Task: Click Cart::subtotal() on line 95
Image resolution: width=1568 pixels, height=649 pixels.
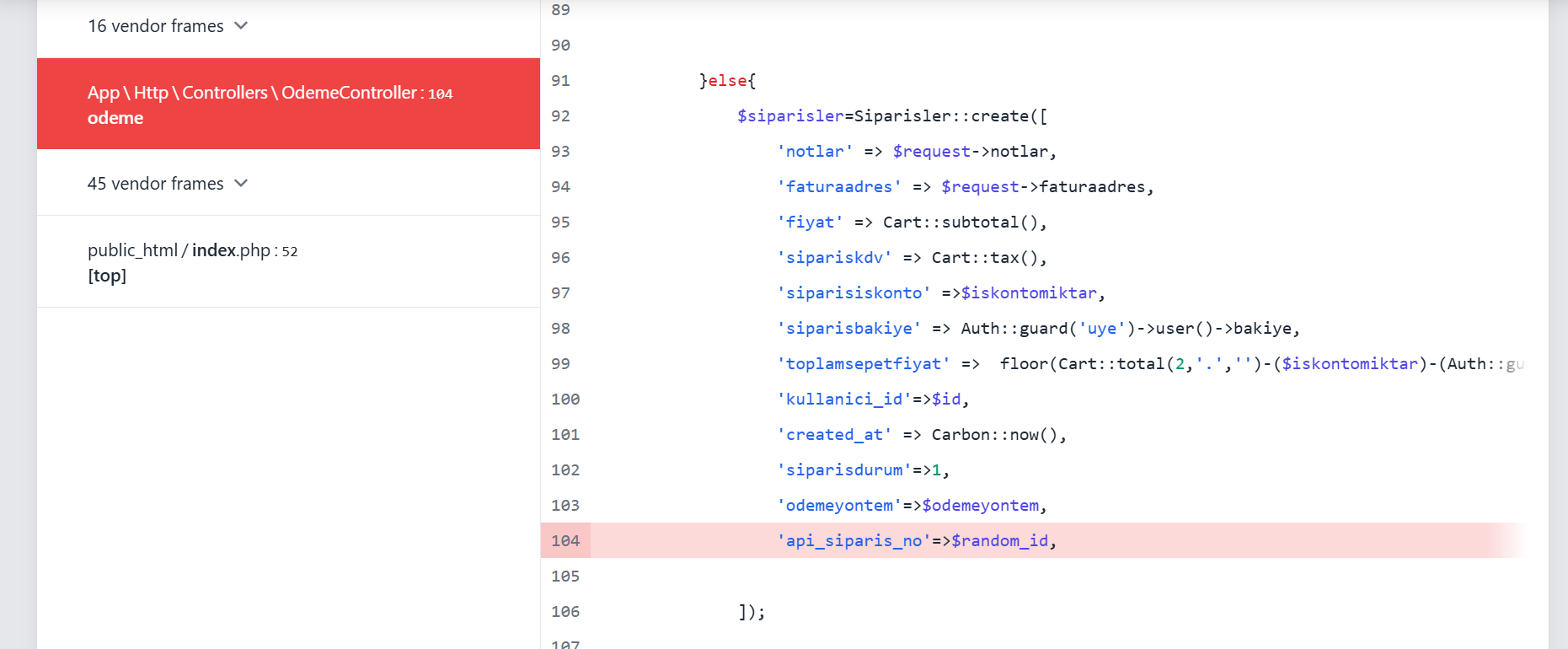Action: click(x=961, y=222)
